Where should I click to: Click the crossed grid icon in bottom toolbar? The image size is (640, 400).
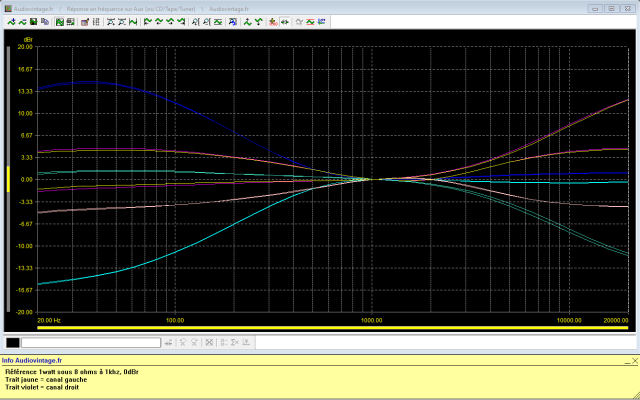point(209,342)
